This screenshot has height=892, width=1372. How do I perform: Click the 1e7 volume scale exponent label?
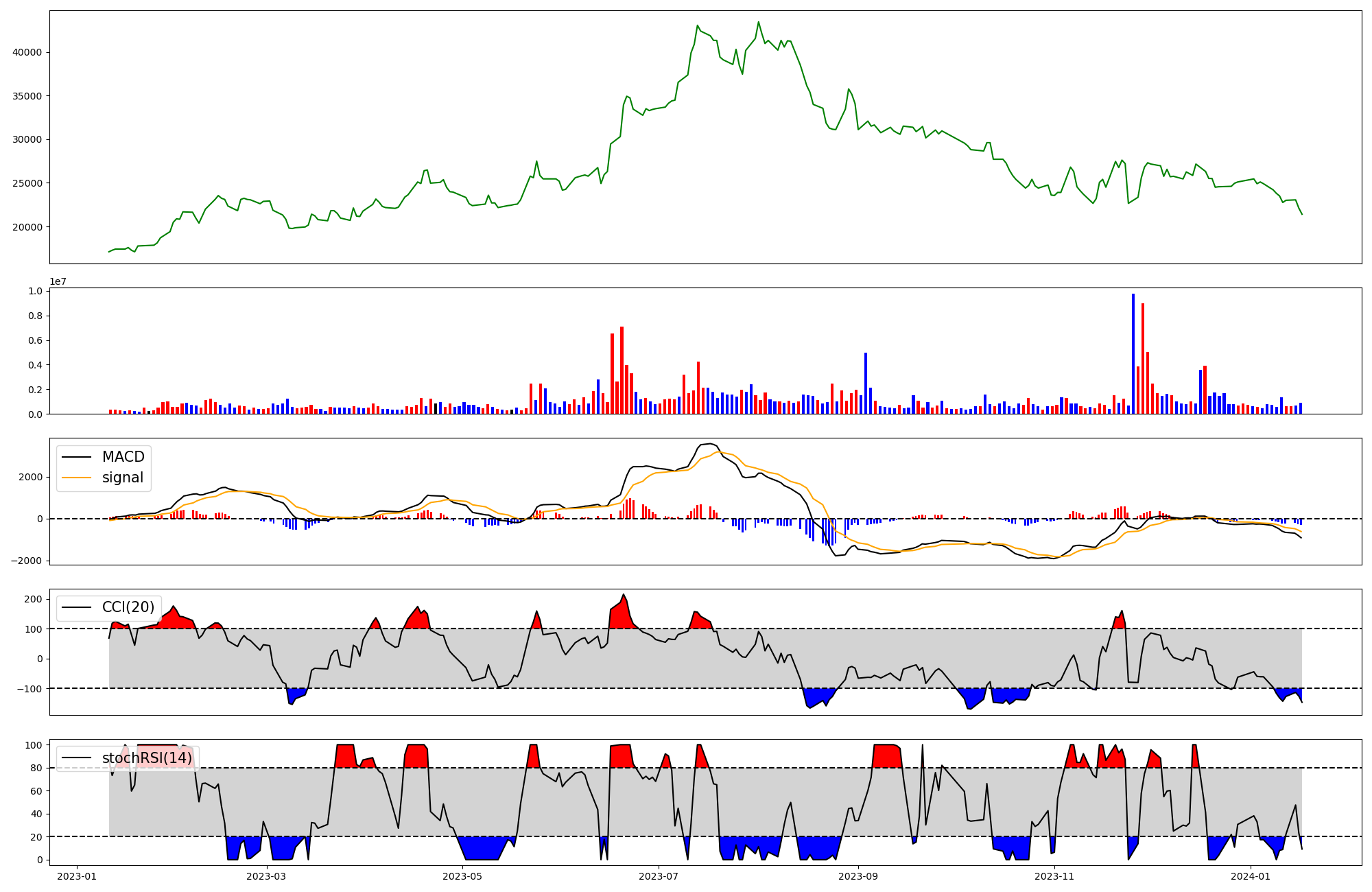click(x=58, y=281)
